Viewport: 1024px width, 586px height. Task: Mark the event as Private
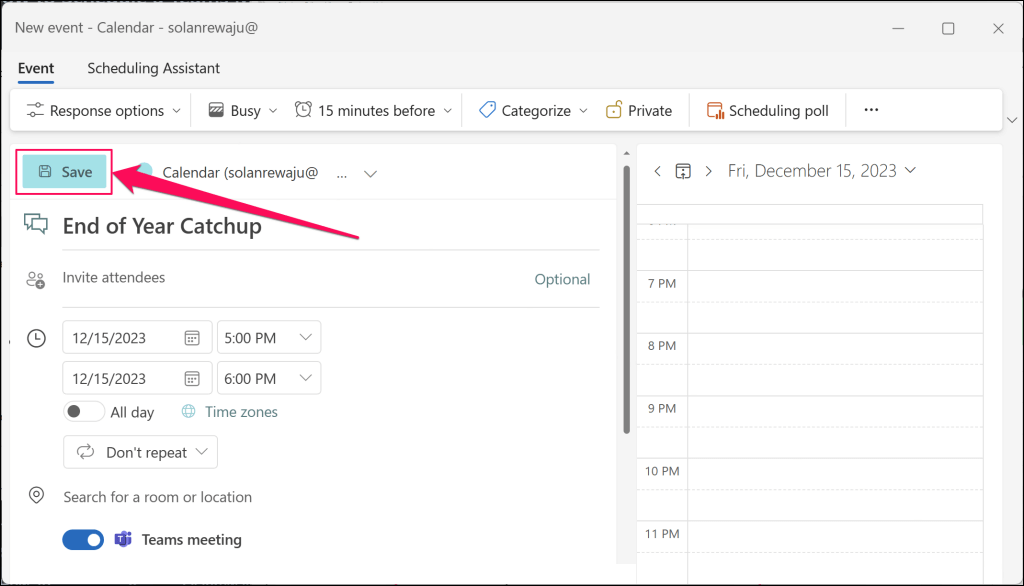point(640,110)
